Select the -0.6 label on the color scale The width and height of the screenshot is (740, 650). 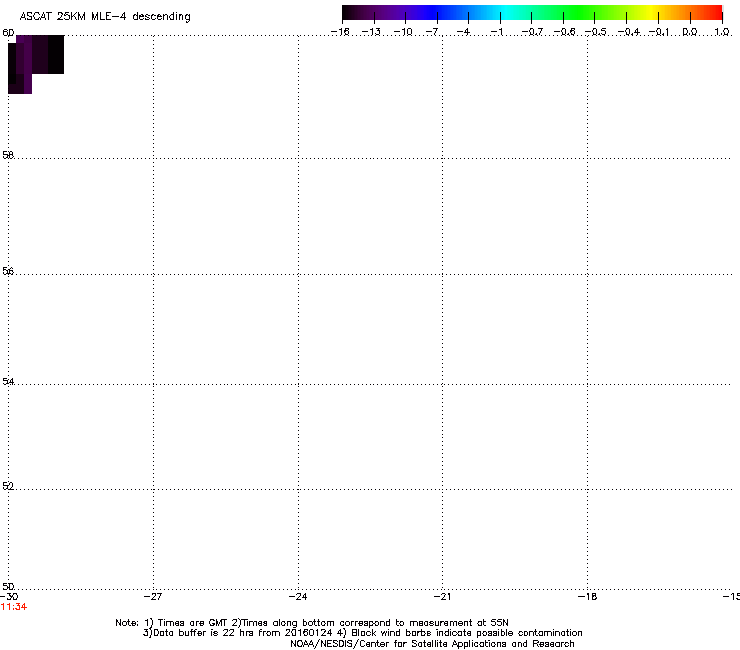click(564, 32)
